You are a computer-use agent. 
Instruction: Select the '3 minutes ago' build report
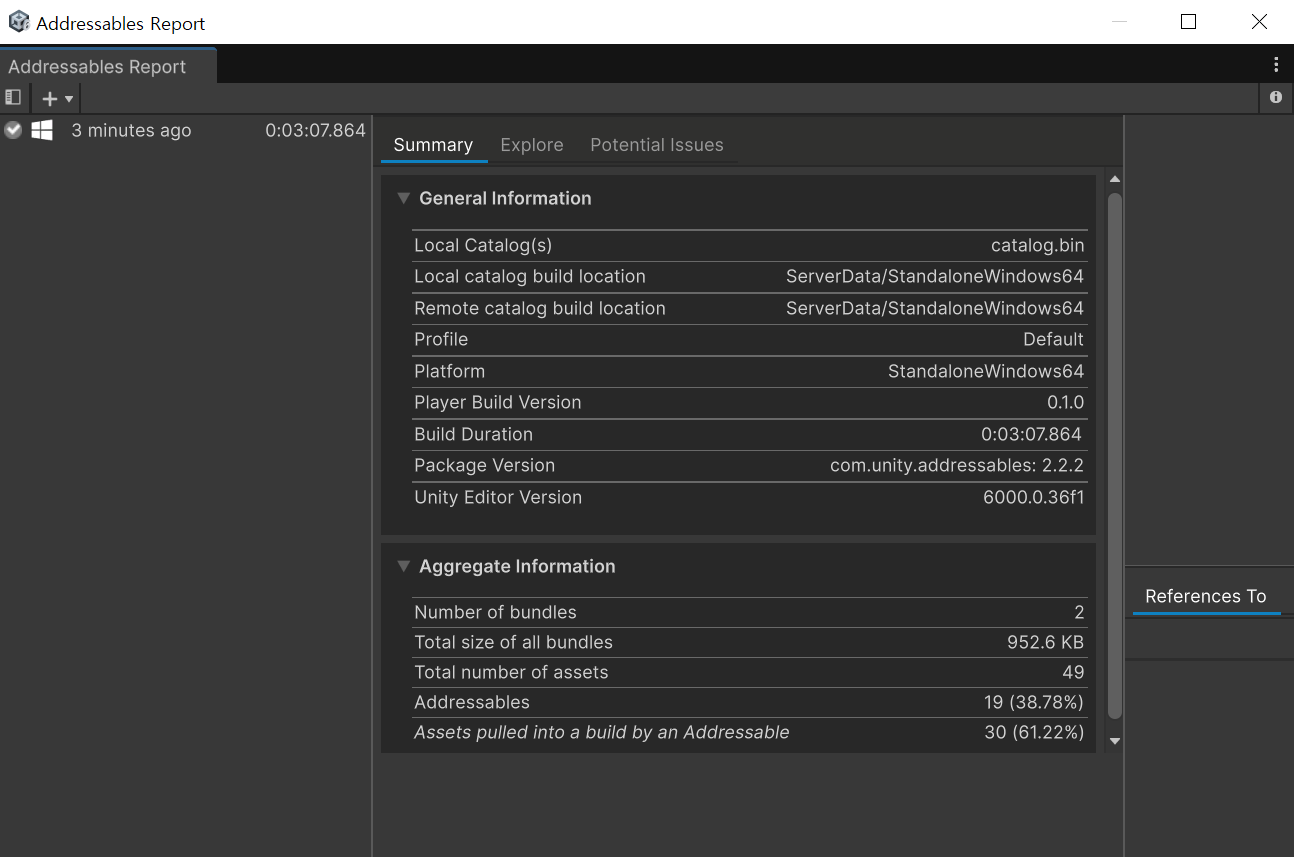pyautogui.click(x=131, y=130)
